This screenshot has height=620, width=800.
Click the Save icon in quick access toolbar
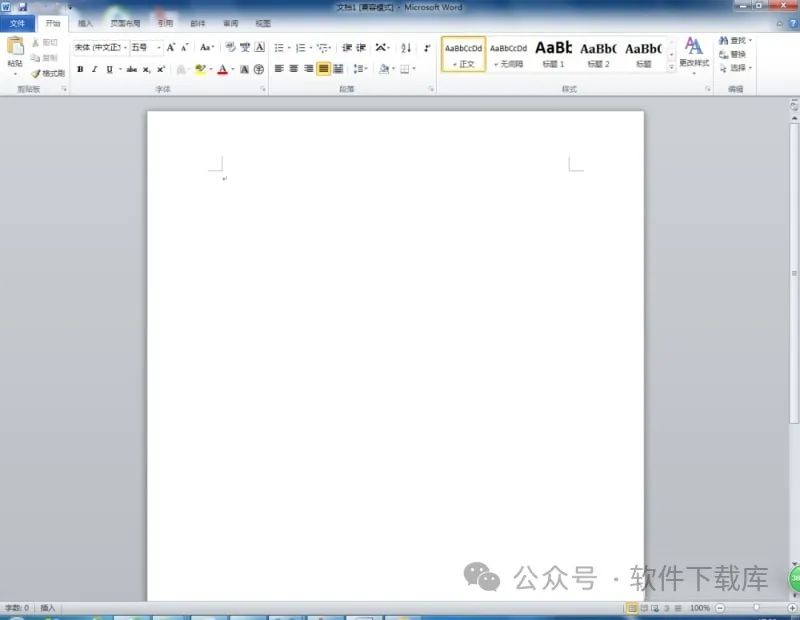click(x=22, y=7)
